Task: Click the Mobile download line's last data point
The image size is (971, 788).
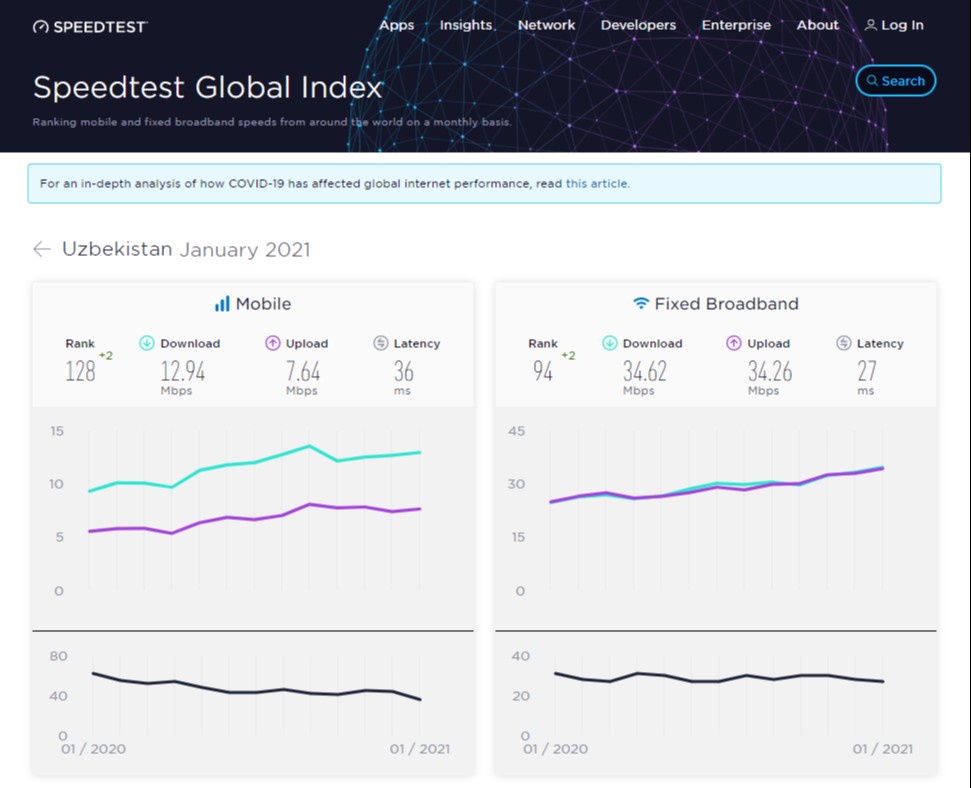Action: [420, 452]
